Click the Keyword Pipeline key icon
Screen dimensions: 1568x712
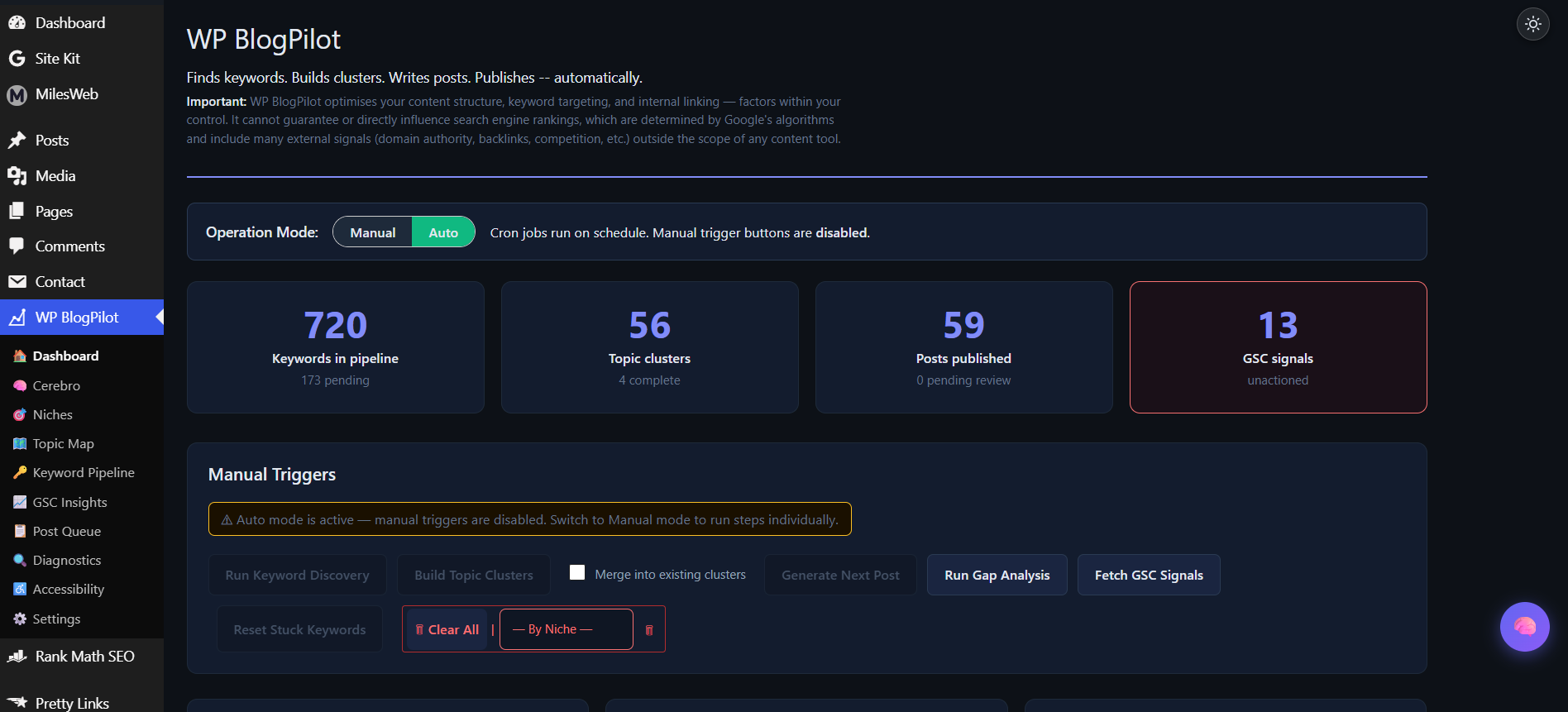click(x=20, y=472)
